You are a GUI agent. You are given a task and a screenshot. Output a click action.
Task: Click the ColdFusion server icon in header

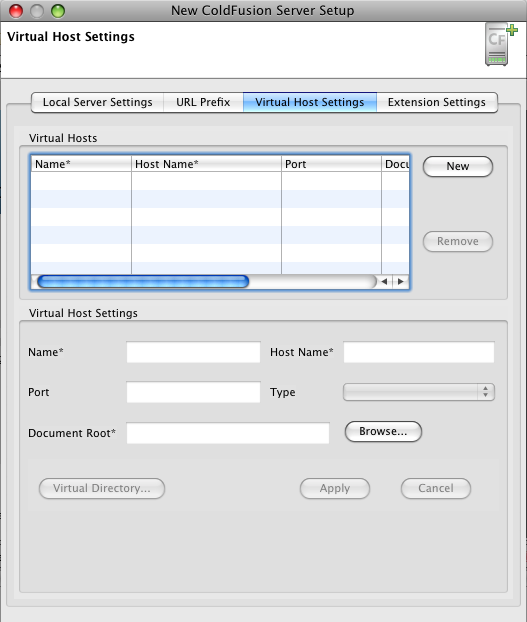tap(501, 44)
